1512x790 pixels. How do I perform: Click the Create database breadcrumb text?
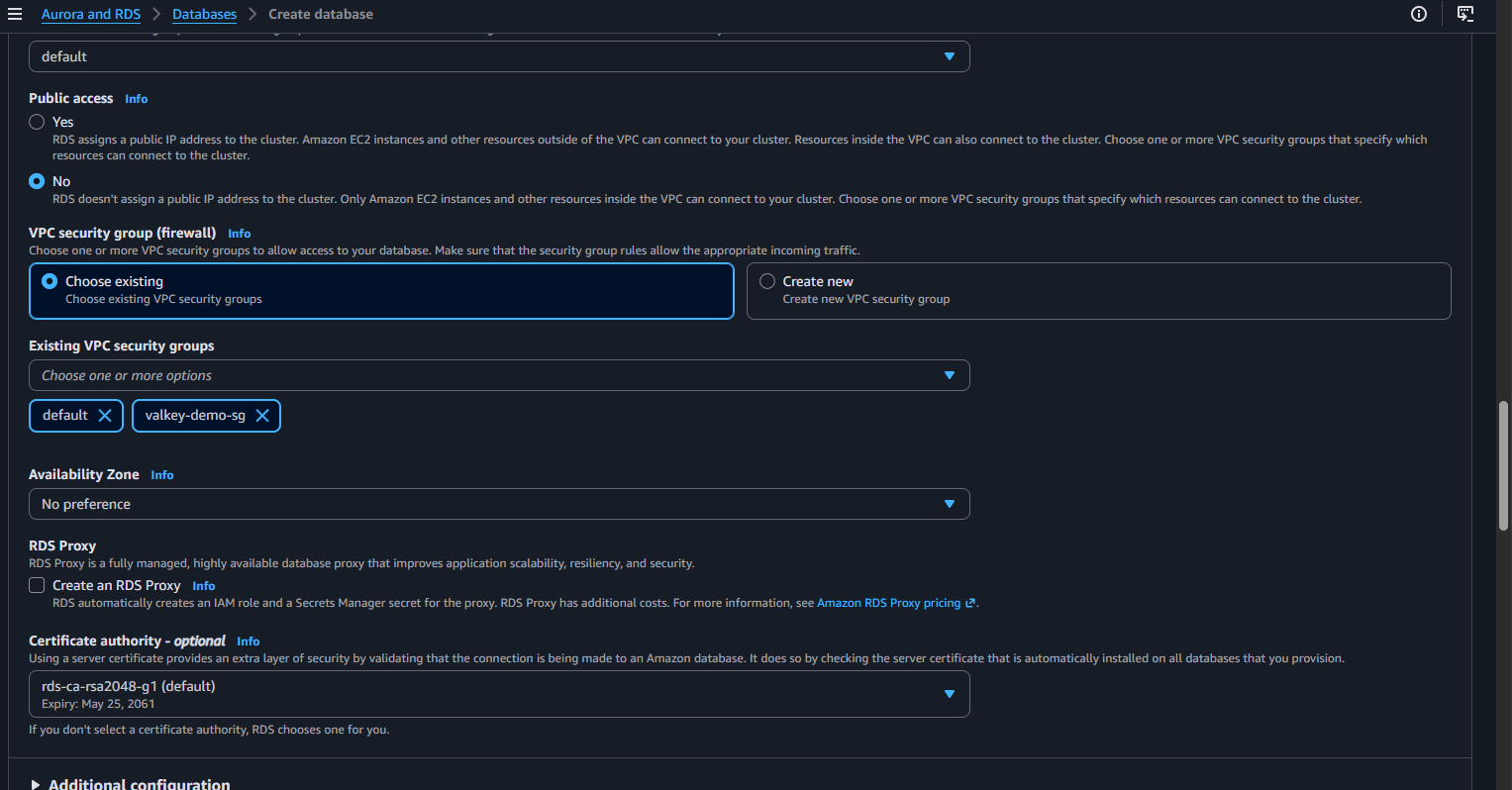click(321, 14)
